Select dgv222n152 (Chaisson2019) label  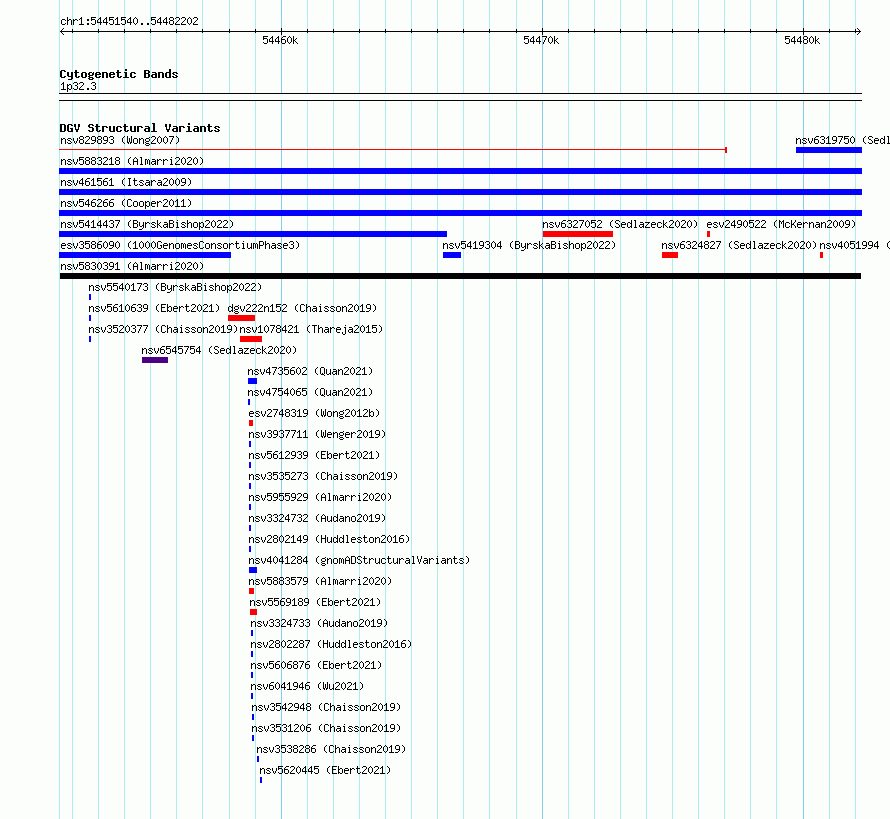click(x=302, y=308)
